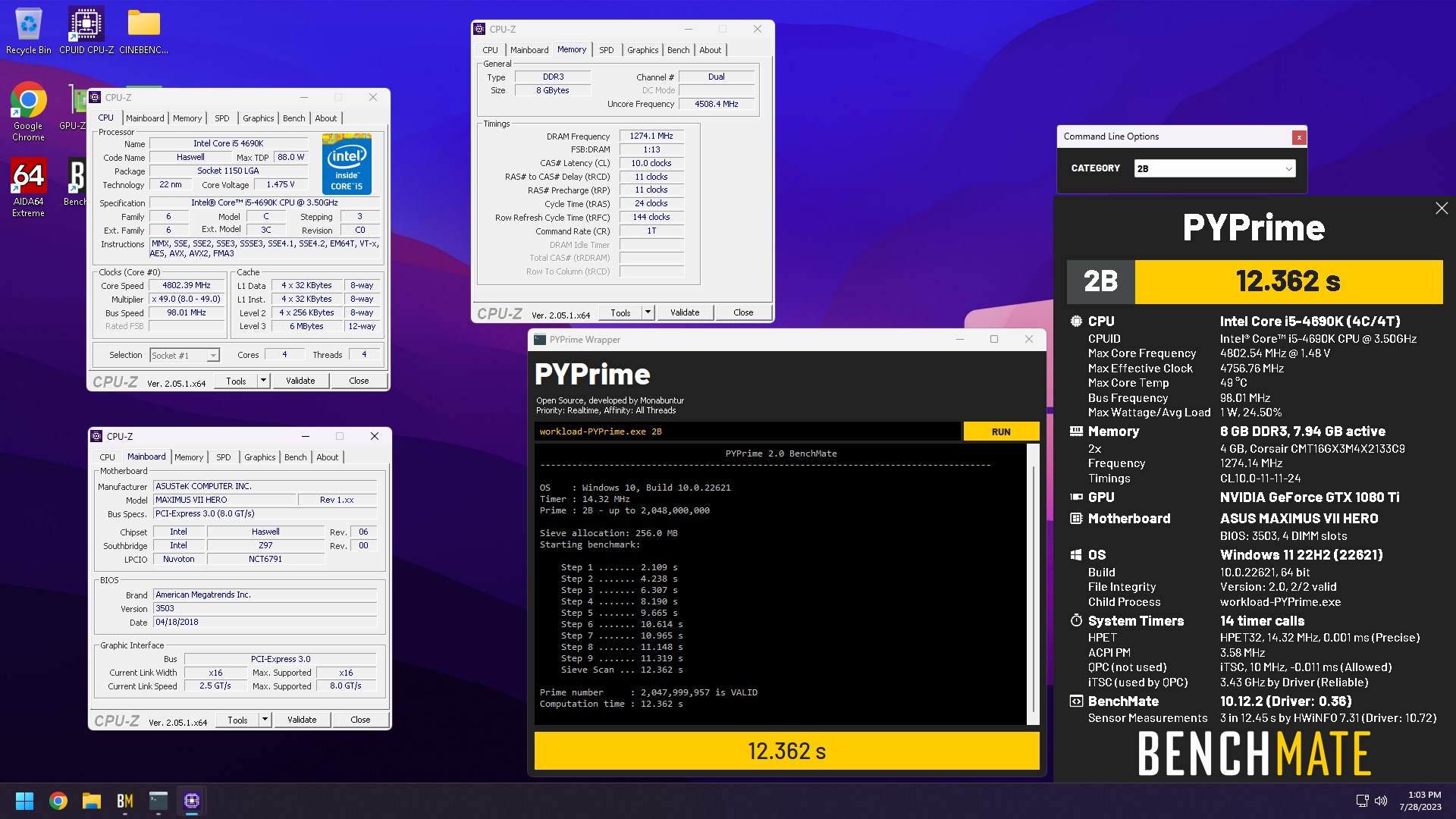Click the MAXIMUS VII HERO model field
This screenshot has width=1456, height=819.
click(x=224, y=500)
